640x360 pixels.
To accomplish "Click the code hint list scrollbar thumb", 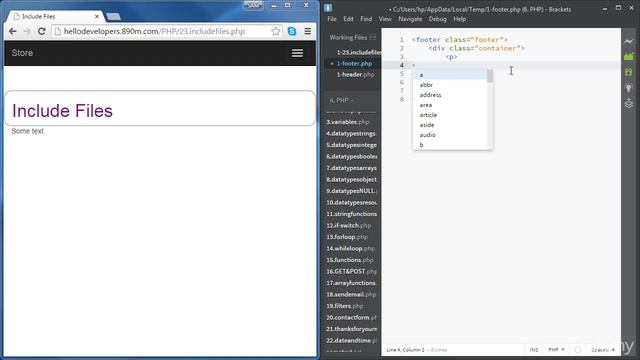I will (490, 76).
